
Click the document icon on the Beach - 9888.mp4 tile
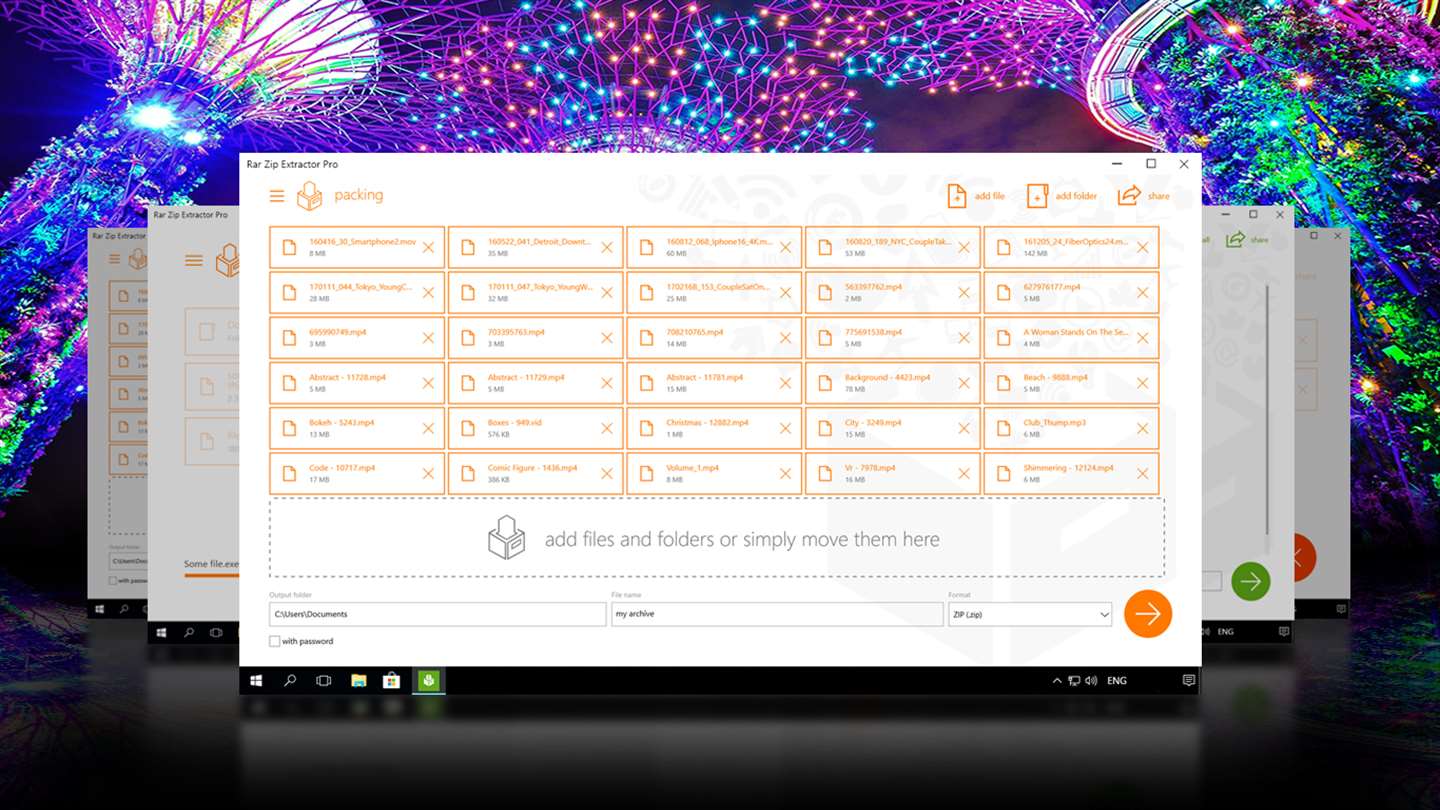tap(1003, 383)
